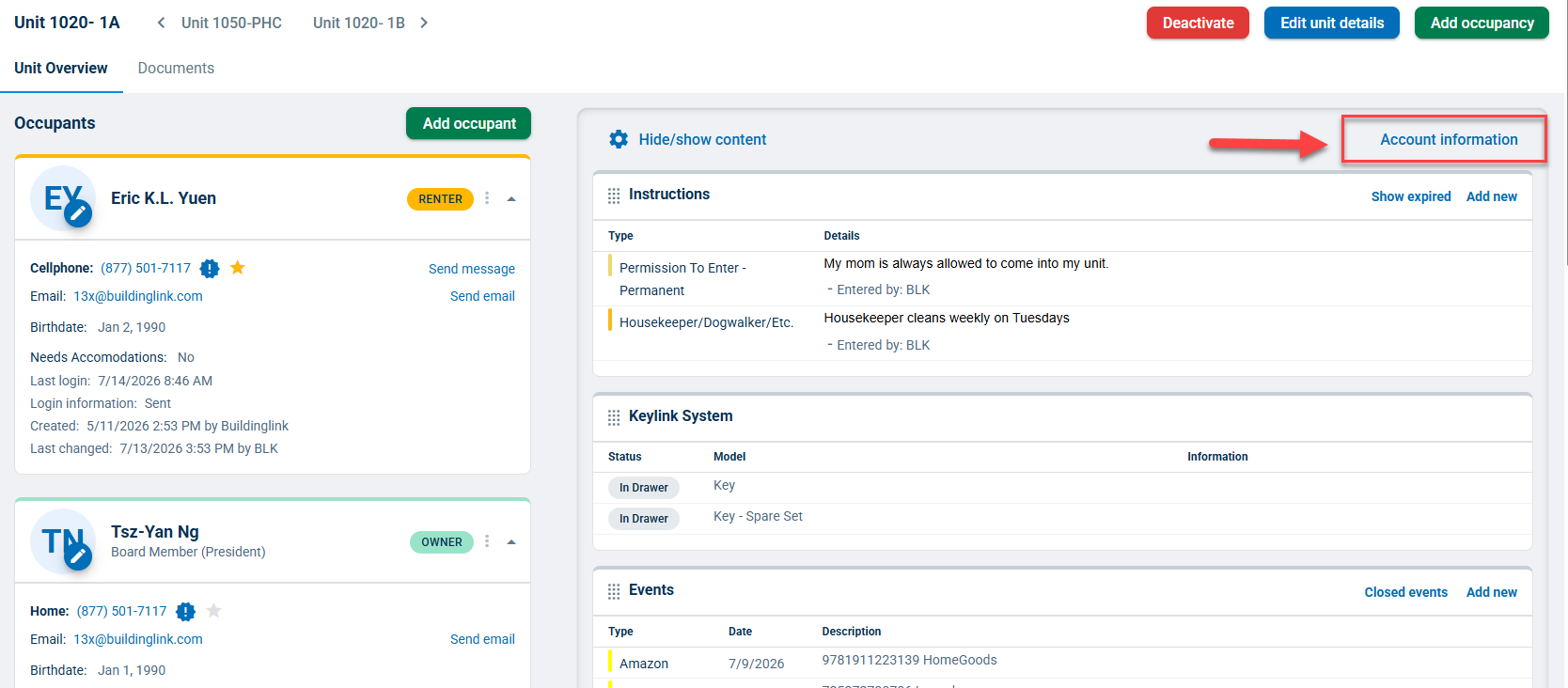This screenshot has height=688, width=1568.
Task: Click blue alert badge next to Eric's cellphone
Action: click(210, 269)
